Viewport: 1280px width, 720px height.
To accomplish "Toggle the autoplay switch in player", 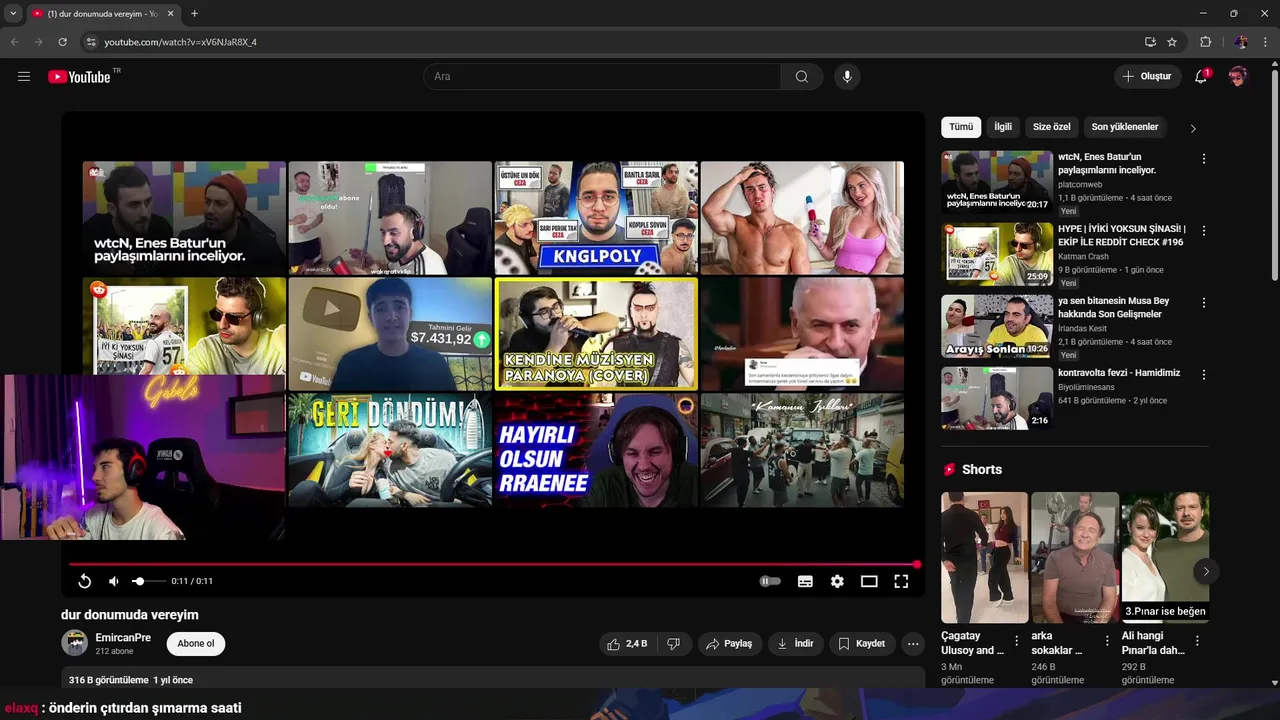I will point(770,581).
